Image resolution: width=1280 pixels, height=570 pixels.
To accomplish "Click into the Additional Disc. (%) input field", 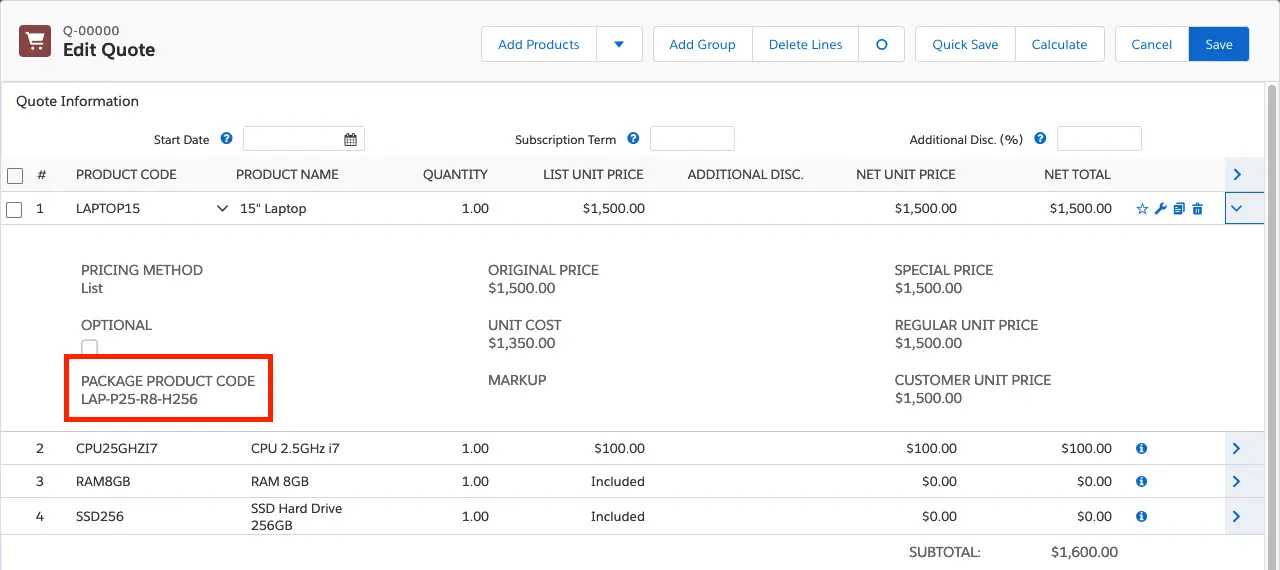I will 1099,139.
